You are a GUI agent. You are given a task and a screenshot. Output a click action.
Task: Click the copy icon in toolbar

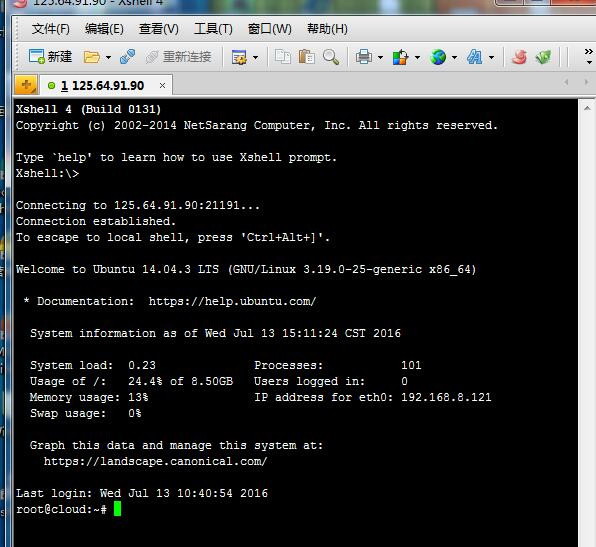pos(282,57)
